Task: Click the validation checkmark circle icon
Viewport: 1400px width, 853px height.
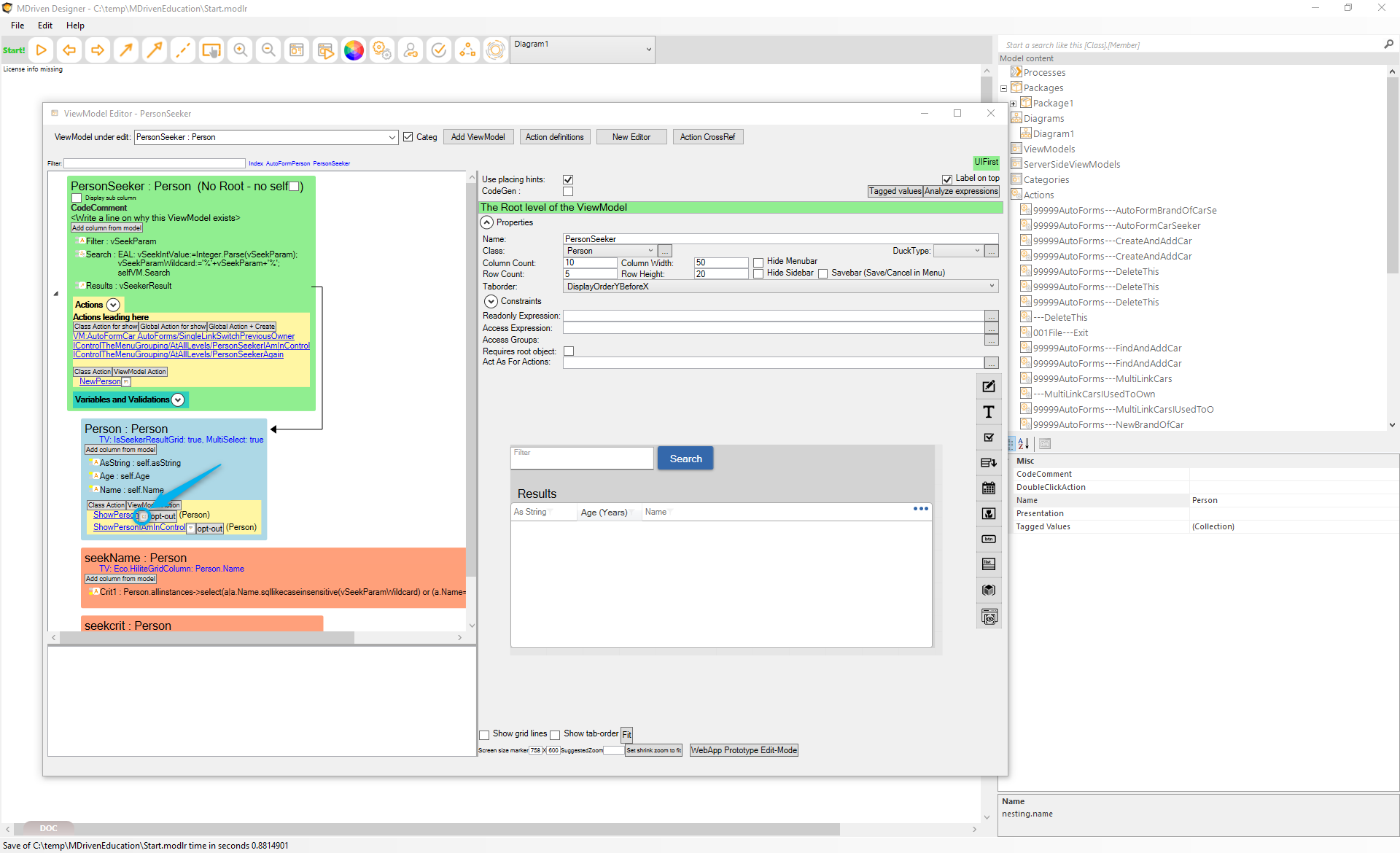Action: 439,50
